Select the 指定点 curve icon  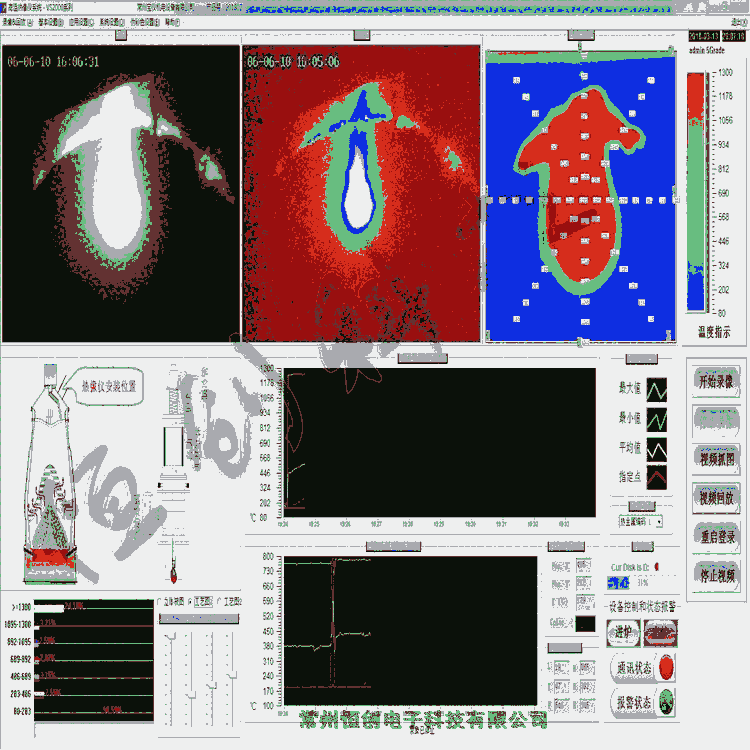(657, 477)
